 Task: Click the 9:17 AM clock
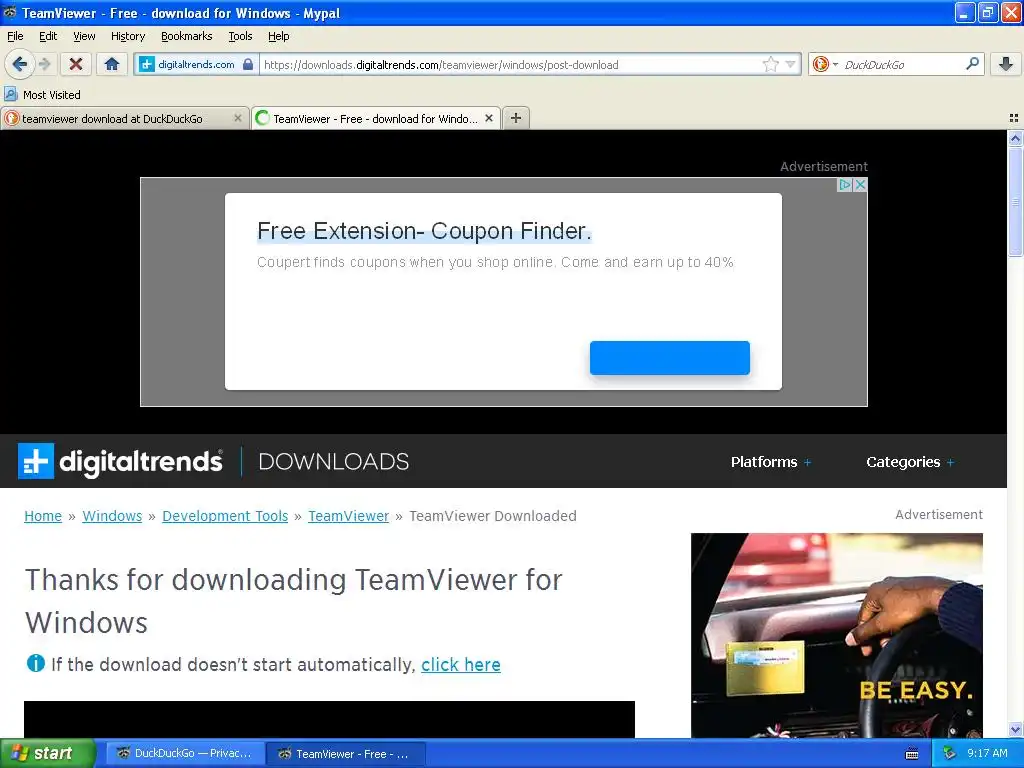tap(987, 753)
